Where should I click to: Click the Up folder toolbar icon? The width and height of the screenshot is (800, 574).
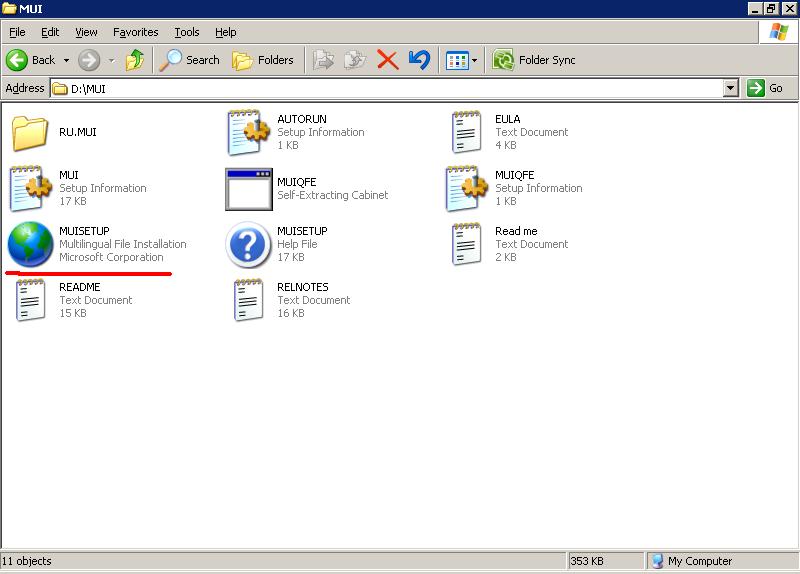coord(135,60)
